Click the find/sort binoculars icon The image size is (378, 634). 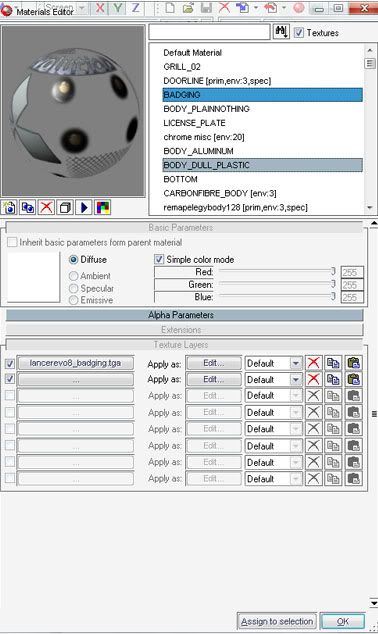point(281,32)
